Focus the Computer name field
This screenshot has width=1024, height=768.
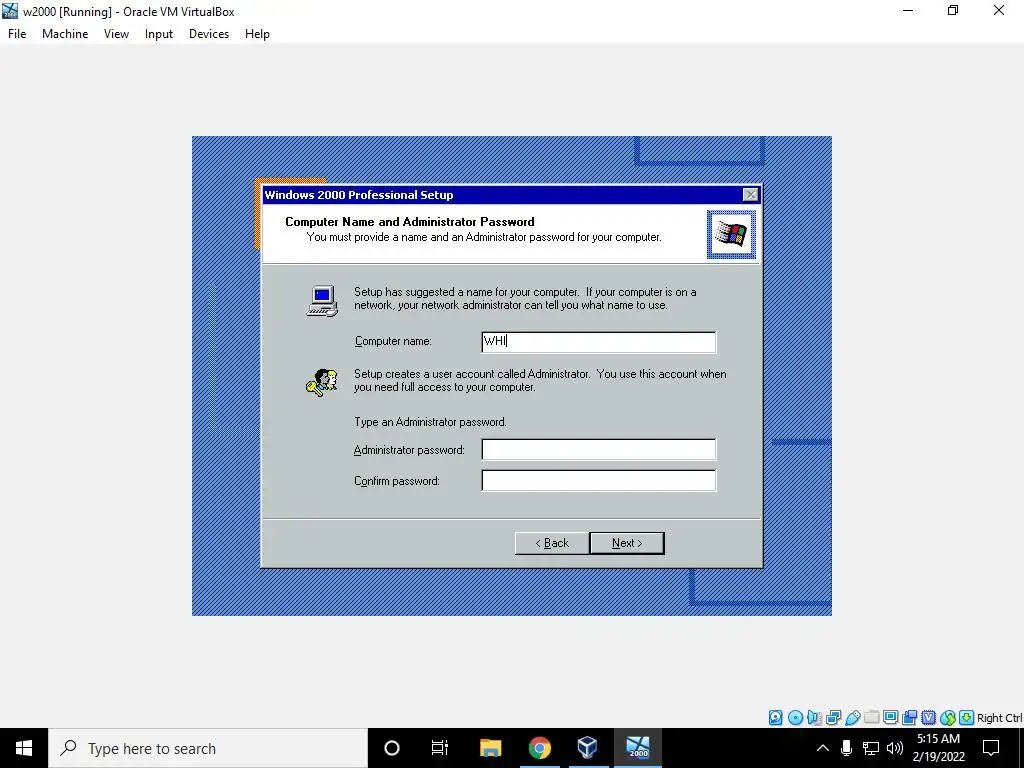pos(599,342)
